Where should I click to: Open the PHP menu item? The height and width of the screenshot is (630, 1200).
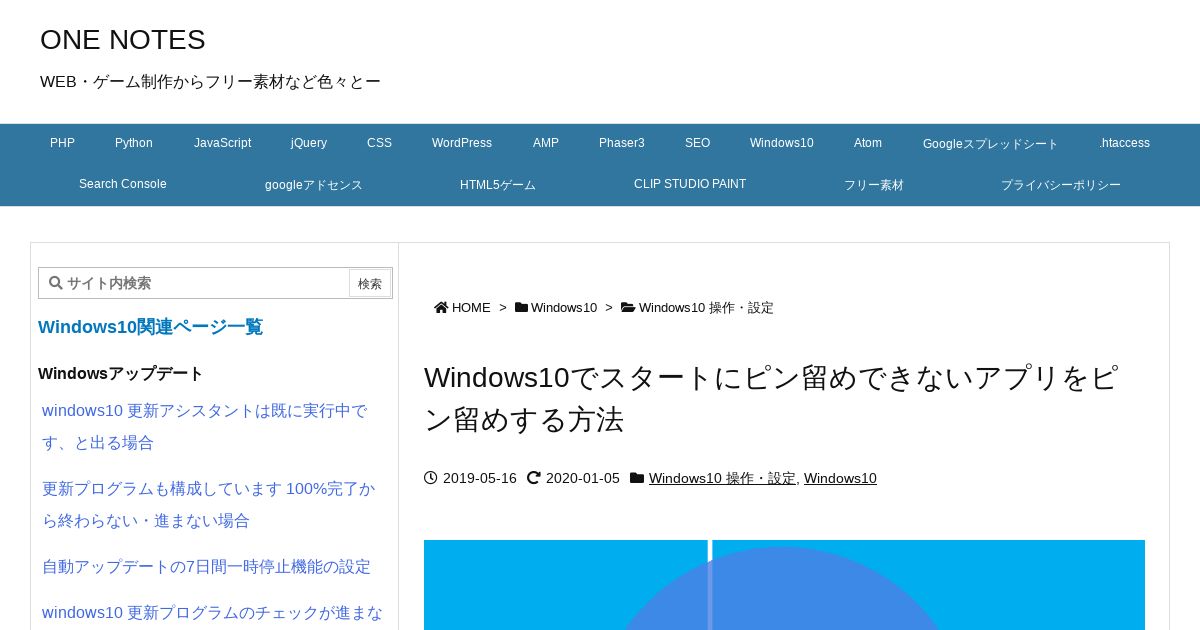pos(62,143)
